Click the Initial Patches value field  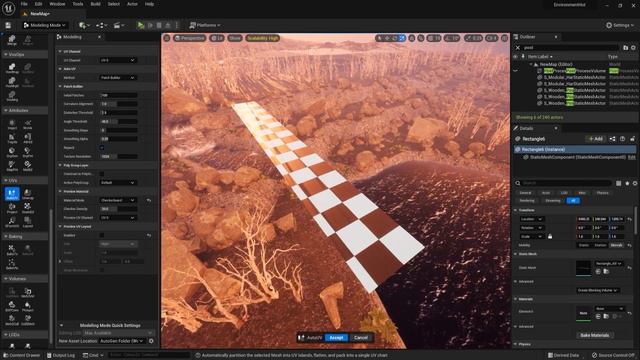point(118,95)
